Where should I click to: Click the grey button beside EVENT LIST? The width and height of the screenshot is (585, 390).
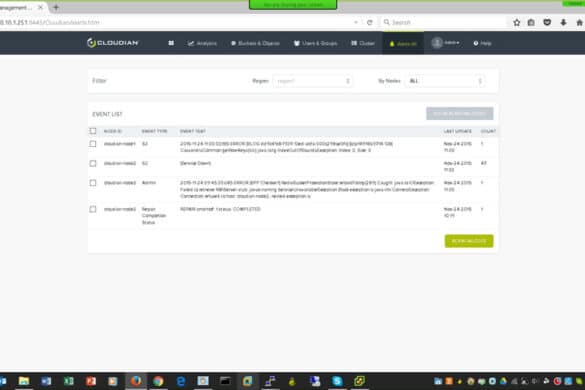460,113
